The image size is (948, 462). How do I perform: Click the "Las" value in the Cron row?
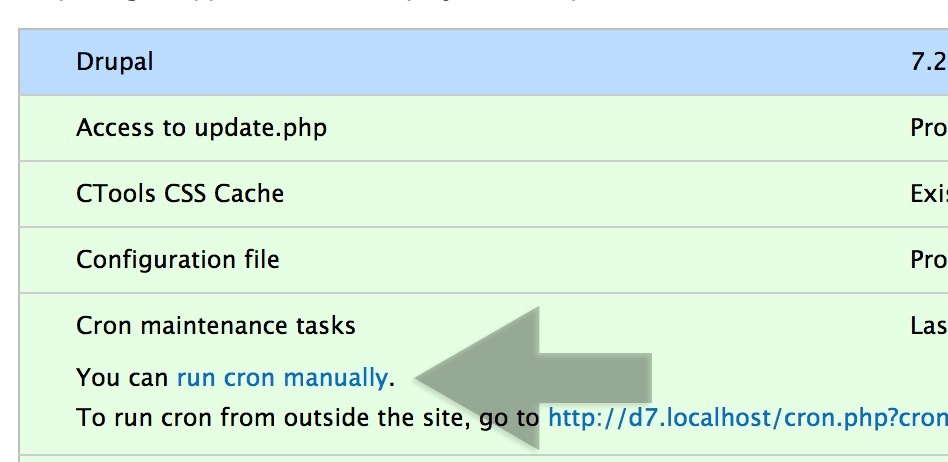click(929, 325)
